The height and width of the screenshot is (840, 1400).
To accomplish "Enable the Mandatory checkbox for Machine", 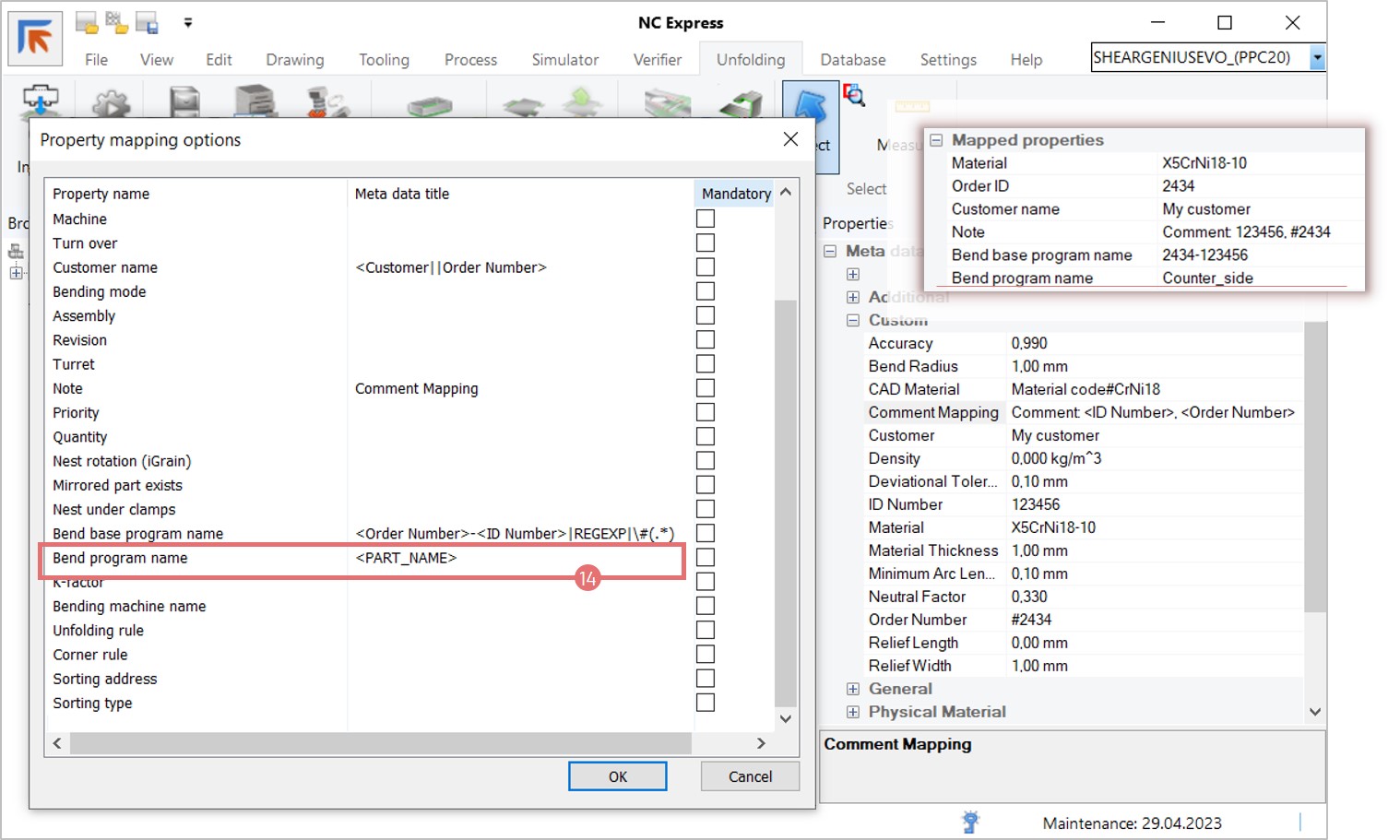I will tap(706, 219).
